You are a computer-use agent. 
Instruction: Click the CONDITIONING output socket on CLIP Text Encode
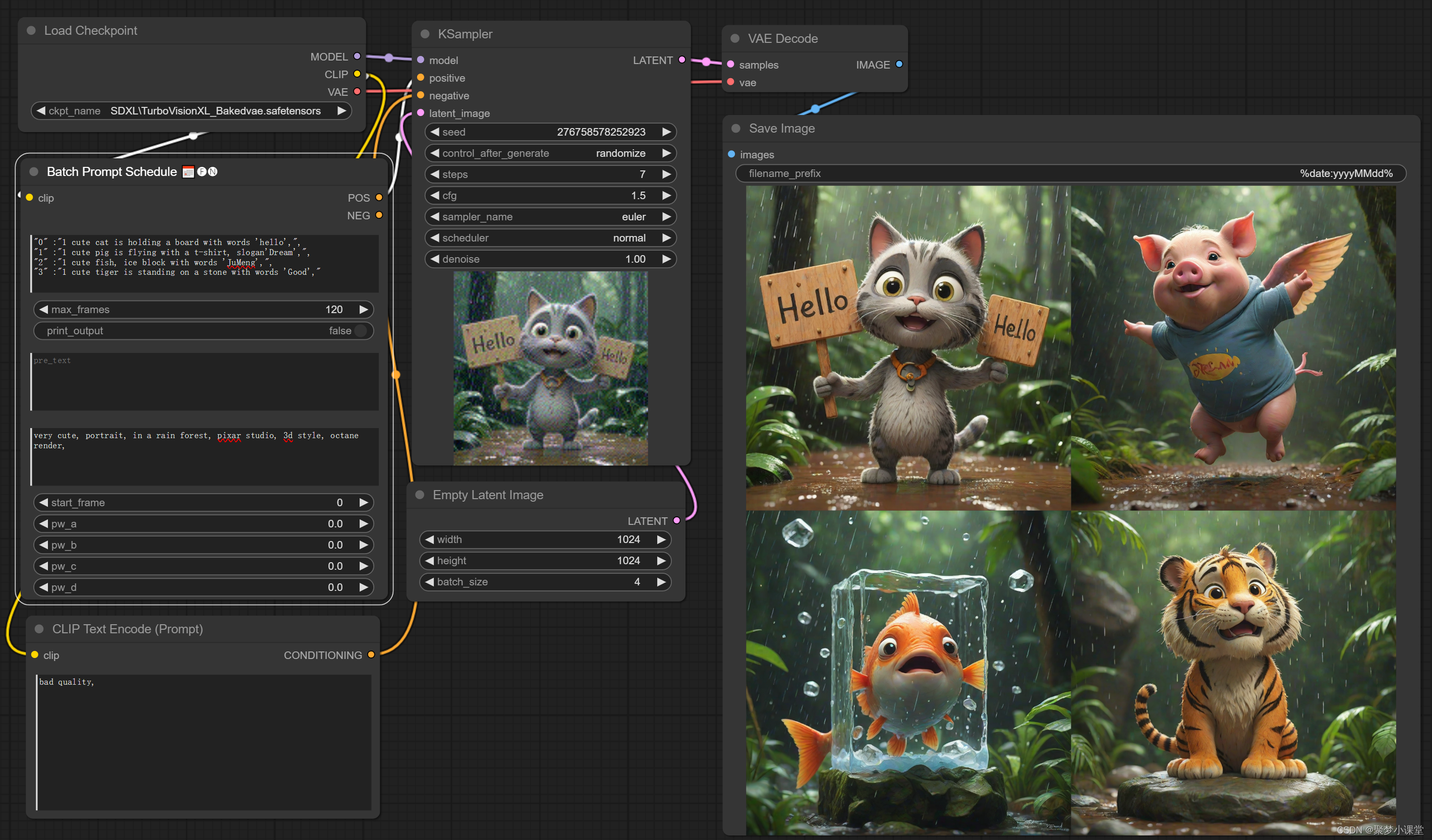pos(371,655)
